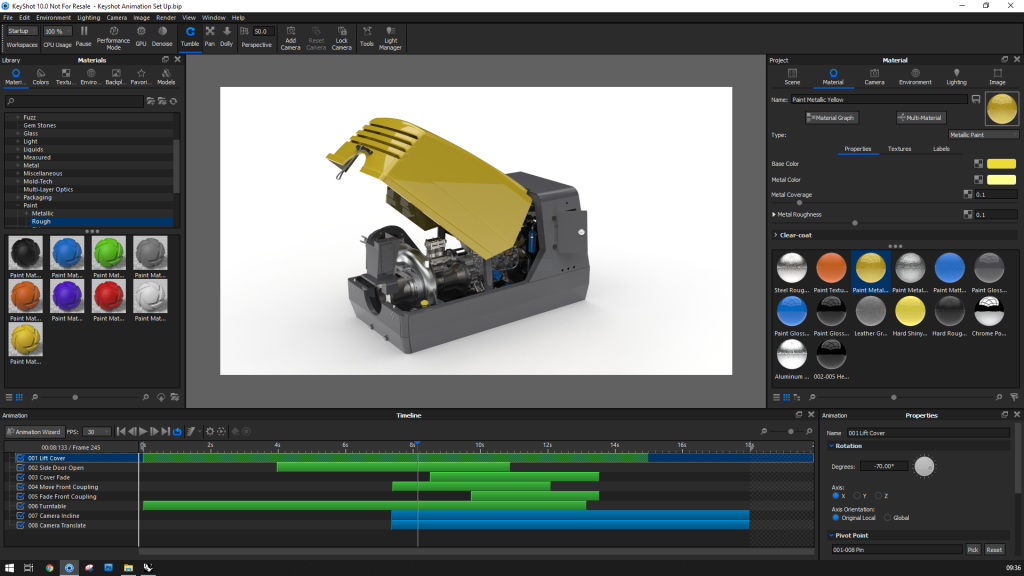The height and width of the screenshot is (576, 1024).
Task: Open the Base Color yellow swatch
Action: 1001,164
